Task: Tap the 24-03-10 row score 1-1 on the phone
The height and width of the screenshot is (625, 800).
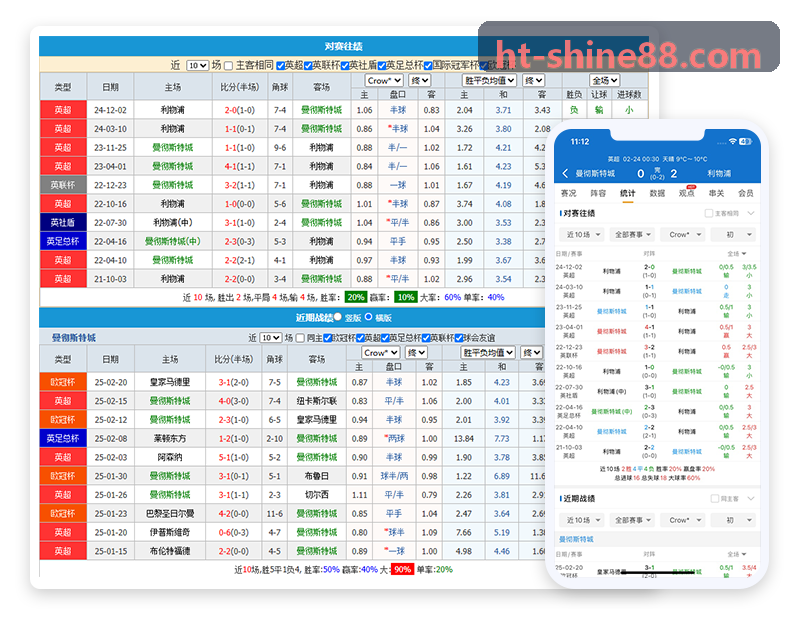Action: (x=649, y=287)
